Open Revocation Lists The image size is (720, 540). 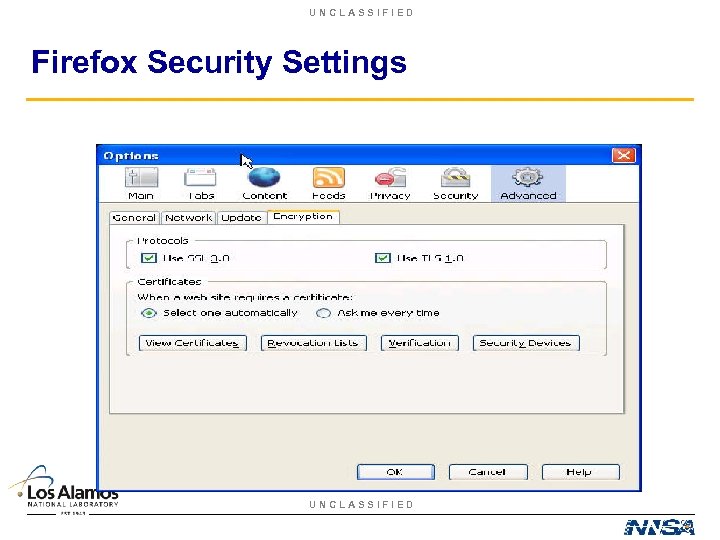point(314,343)
